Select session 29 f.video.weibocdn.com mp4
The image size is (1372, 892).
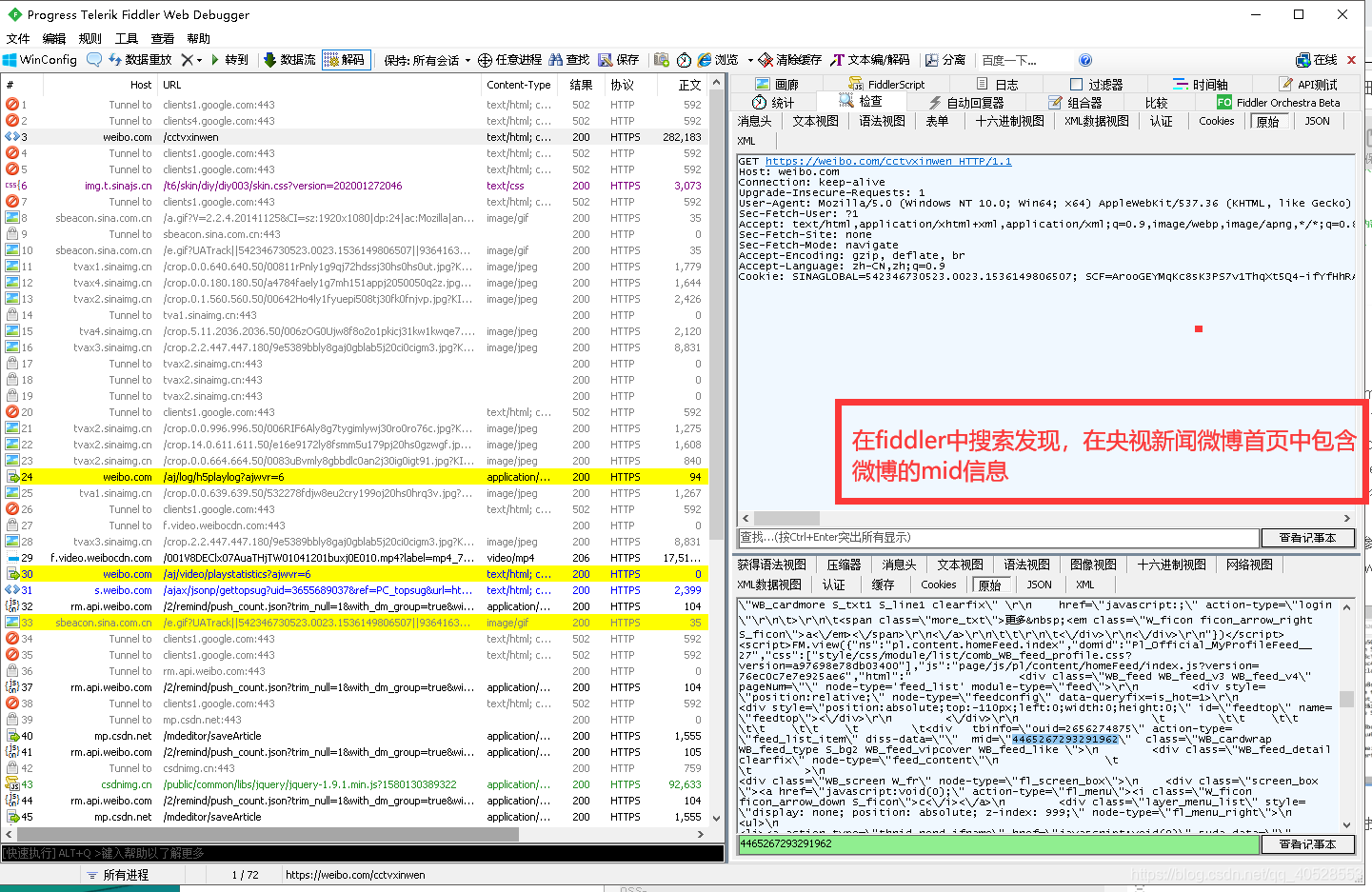[x=354, y=558]
